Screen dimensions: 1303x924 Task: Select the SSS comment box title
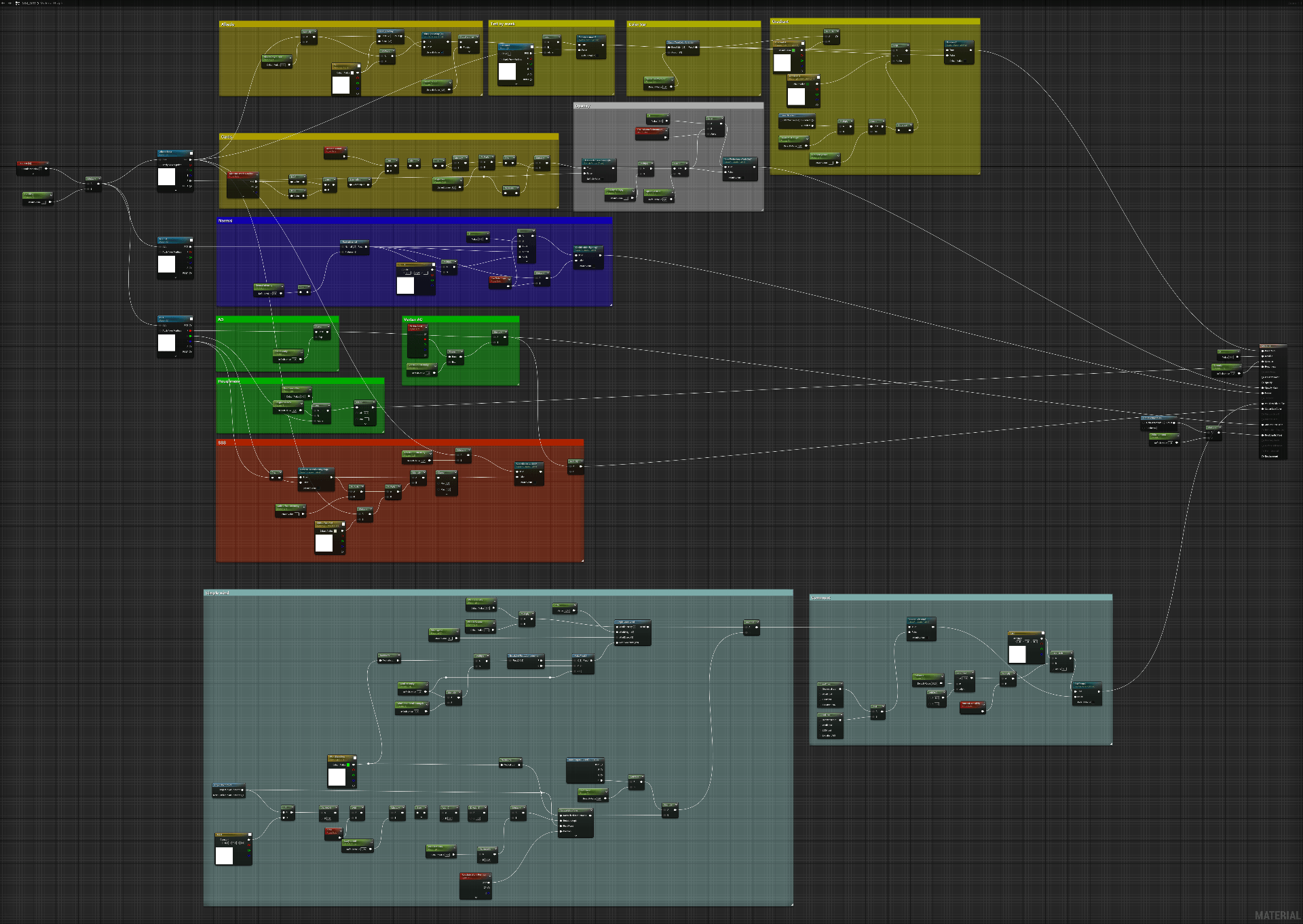222,442
